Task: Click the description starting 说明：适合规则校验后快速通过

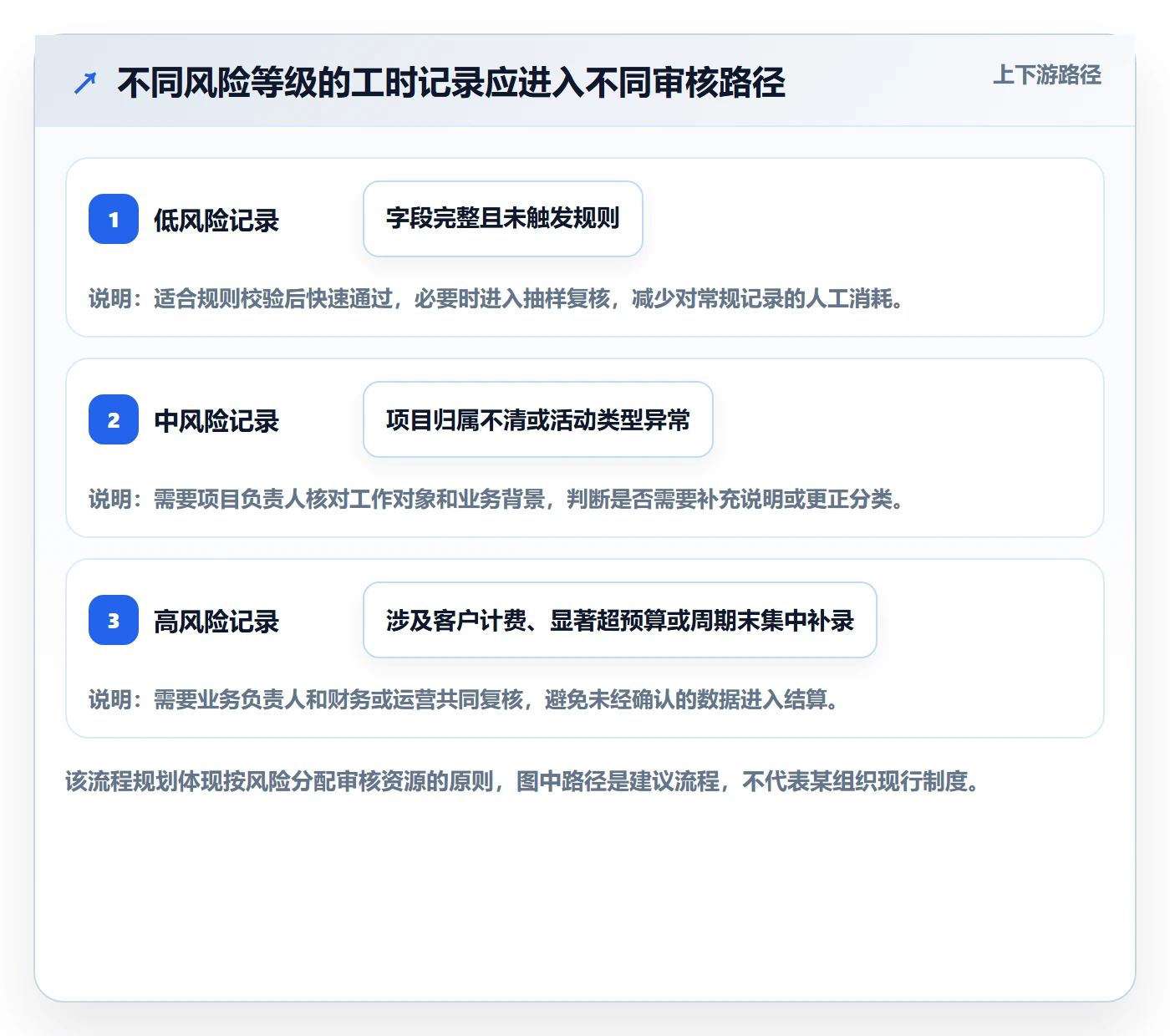Action: (498, 298)
